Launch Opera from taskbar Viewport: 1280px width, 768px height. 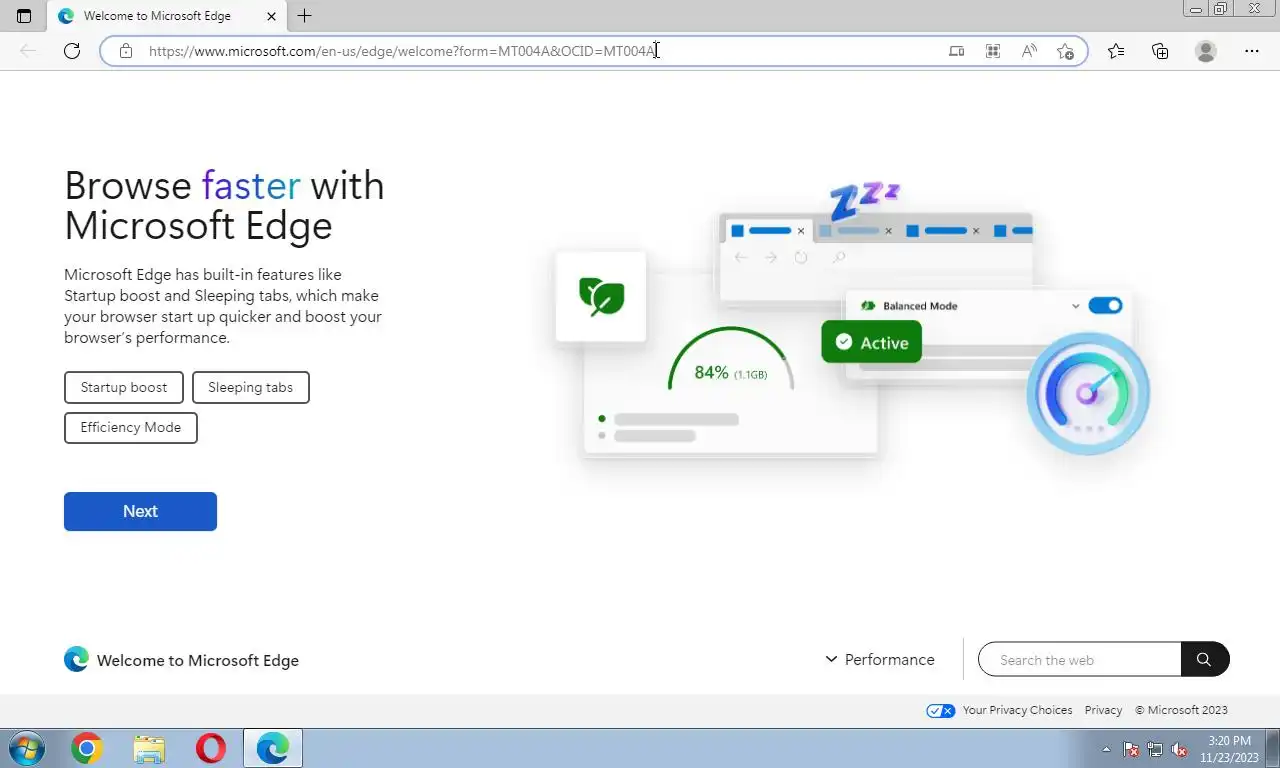point(211,748)
